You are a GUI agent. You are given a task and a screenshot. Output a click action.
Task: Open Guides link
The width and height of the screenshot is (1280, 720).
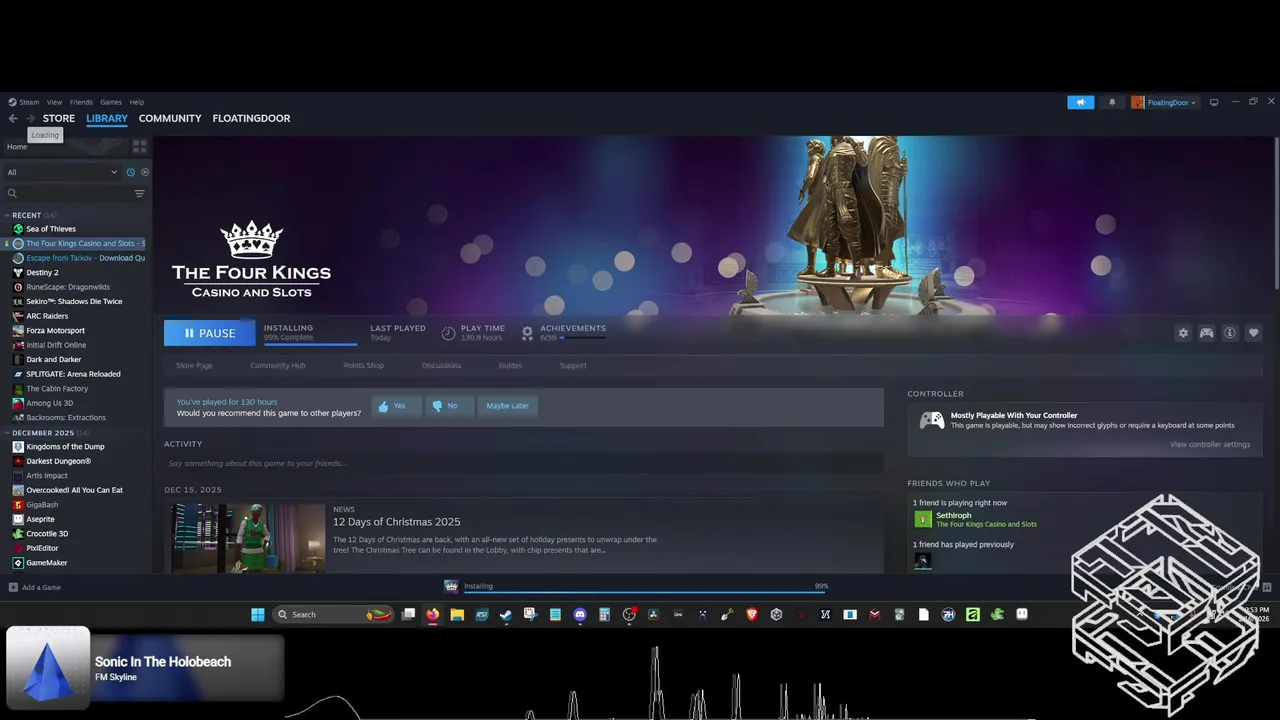pos(510,365)
